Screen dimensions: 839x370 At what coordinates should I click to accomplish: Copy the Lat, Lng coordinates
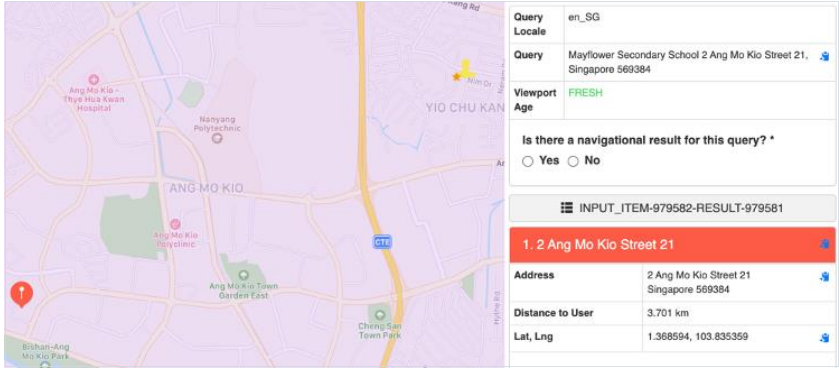pos(824,338)
